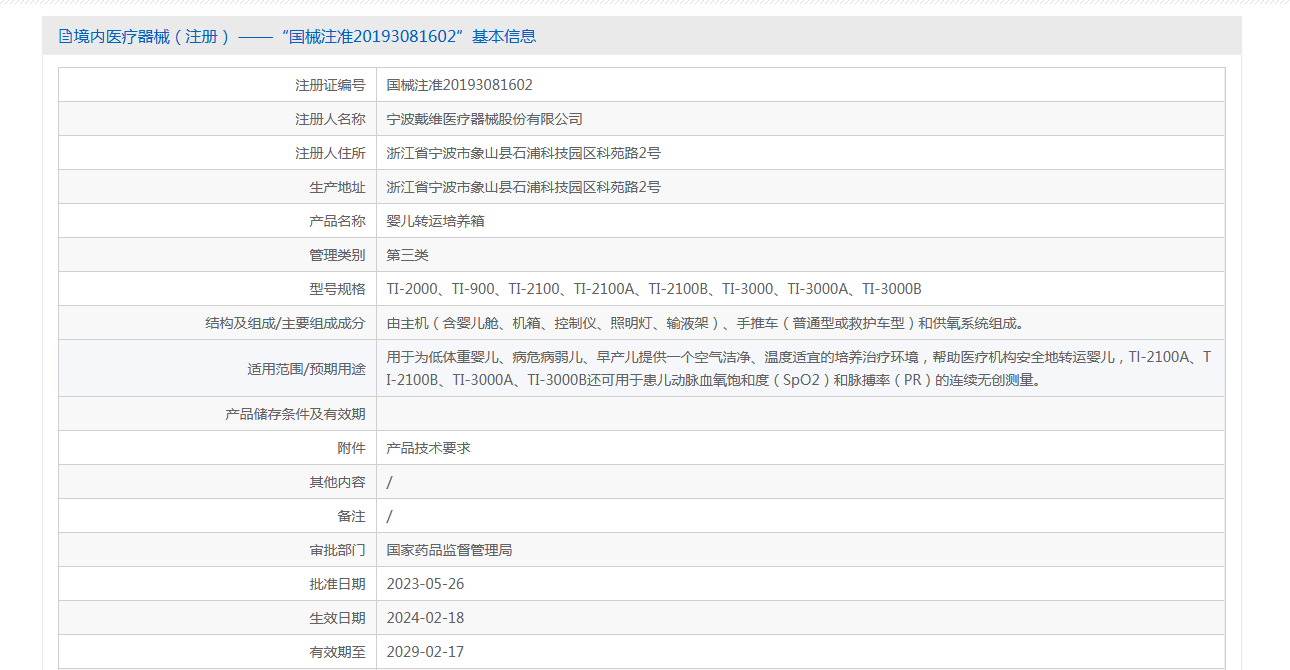Click the label 注册人名称
Viewport: 1290px width, 670px height.
pyautogui.click(x=330, y=119)
